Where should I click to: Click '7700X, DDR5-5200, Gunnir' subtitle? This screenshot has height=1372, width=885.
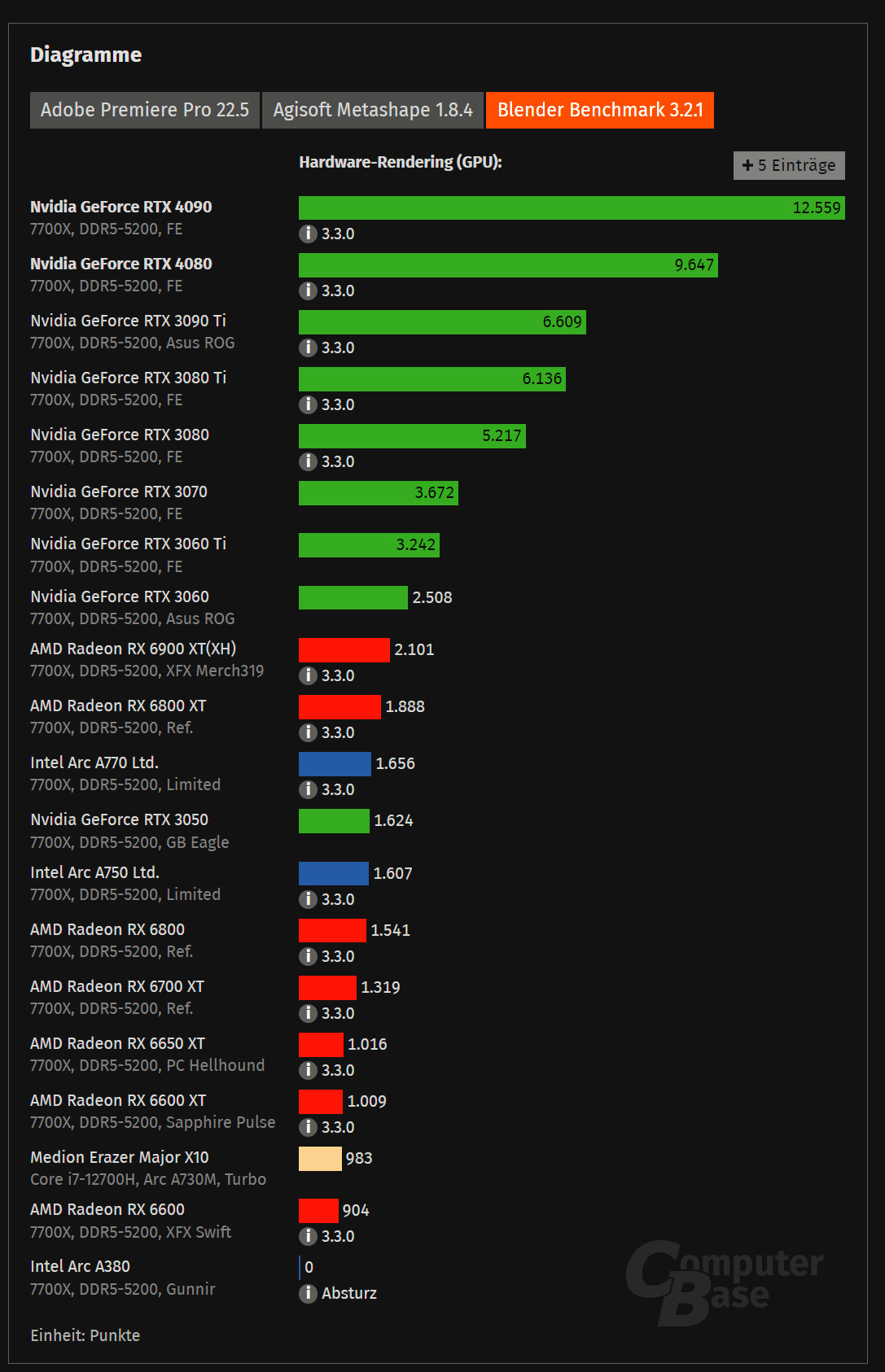point(123,1289)
